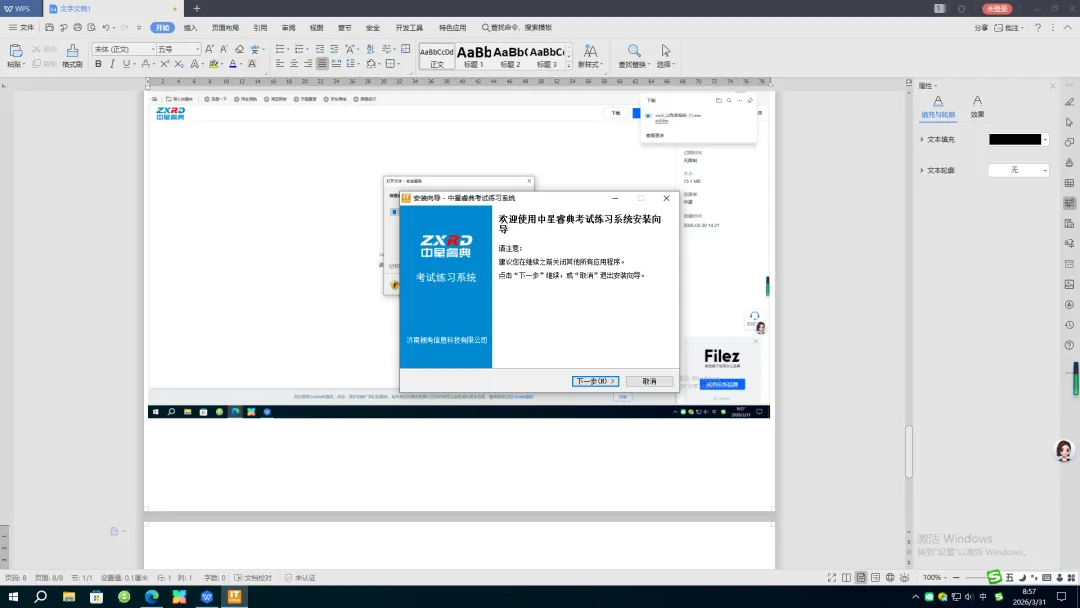This screenshot has width=1080, height=608.
Task: Click the clear formatting eraser icon
Action: (x=239, y=49)
